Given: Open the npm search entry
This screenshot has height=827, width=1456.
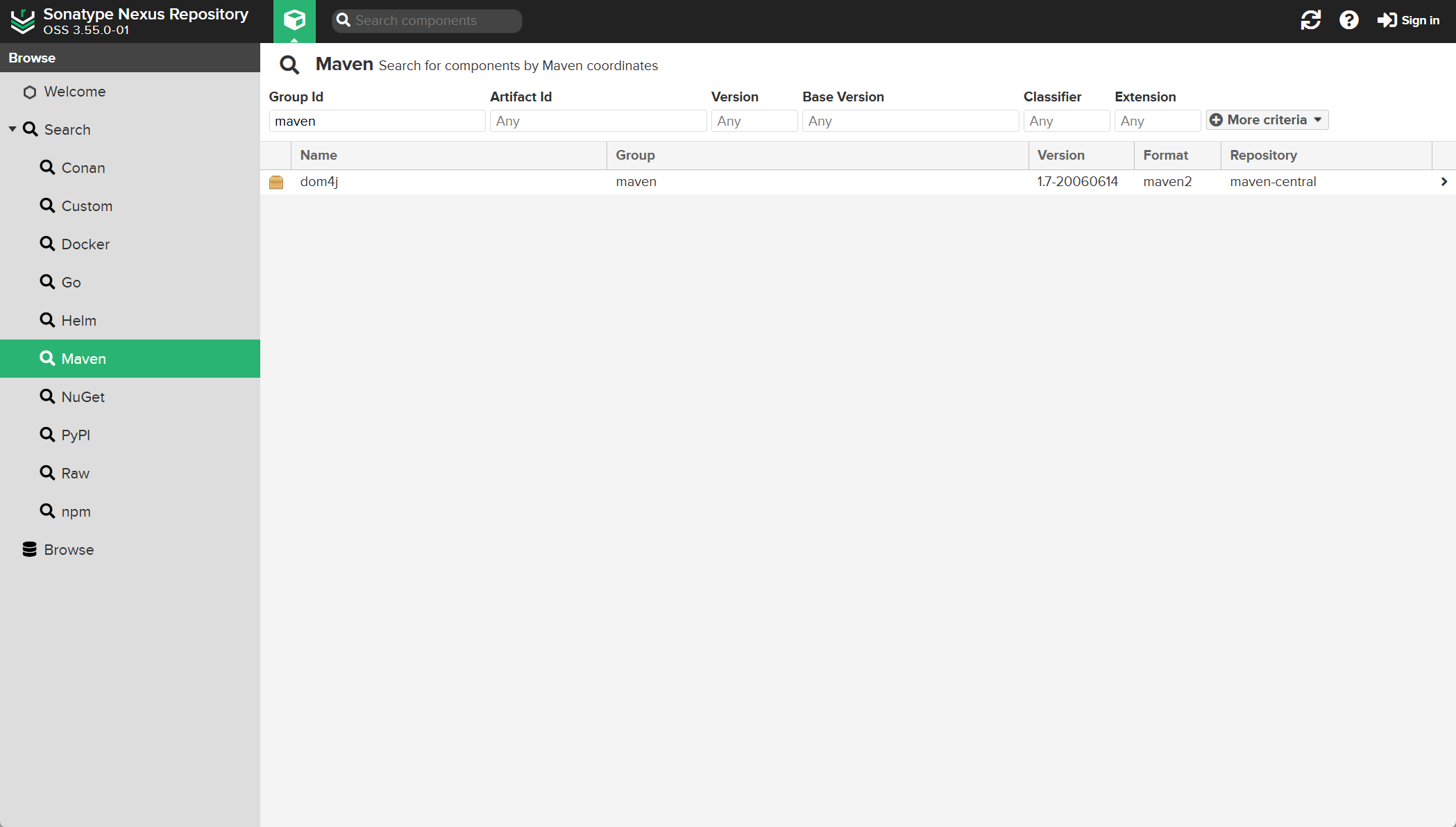Looking at the screenshot, I should pos(76,511).
